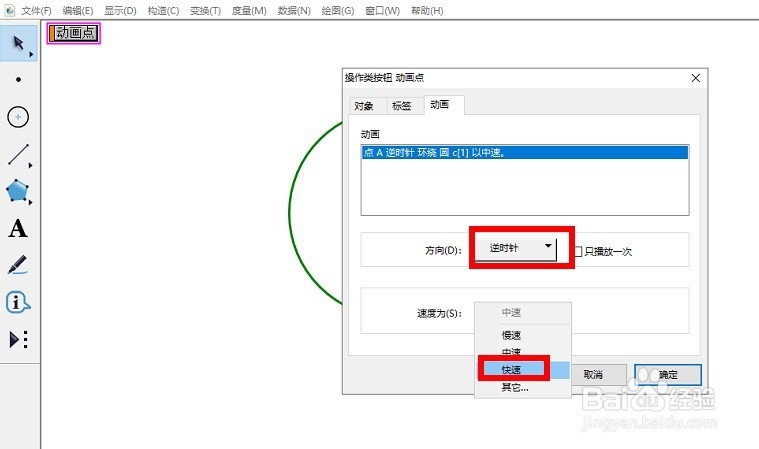Switch to the 标签 tab
759x449 pixels.
(401, 105)
